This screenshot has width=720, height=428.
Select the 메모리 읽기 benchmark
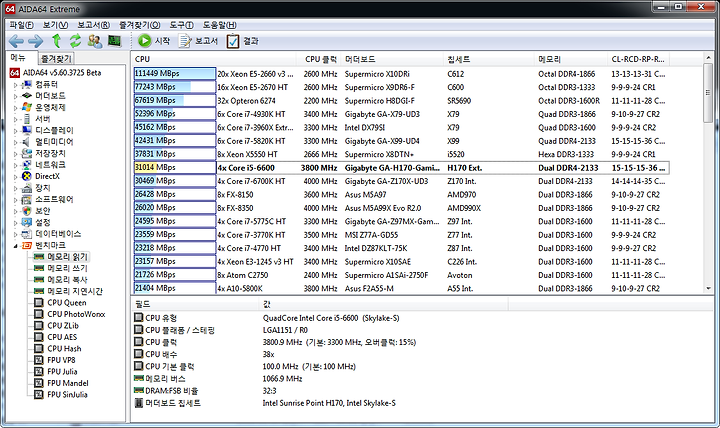click(67, 257)
